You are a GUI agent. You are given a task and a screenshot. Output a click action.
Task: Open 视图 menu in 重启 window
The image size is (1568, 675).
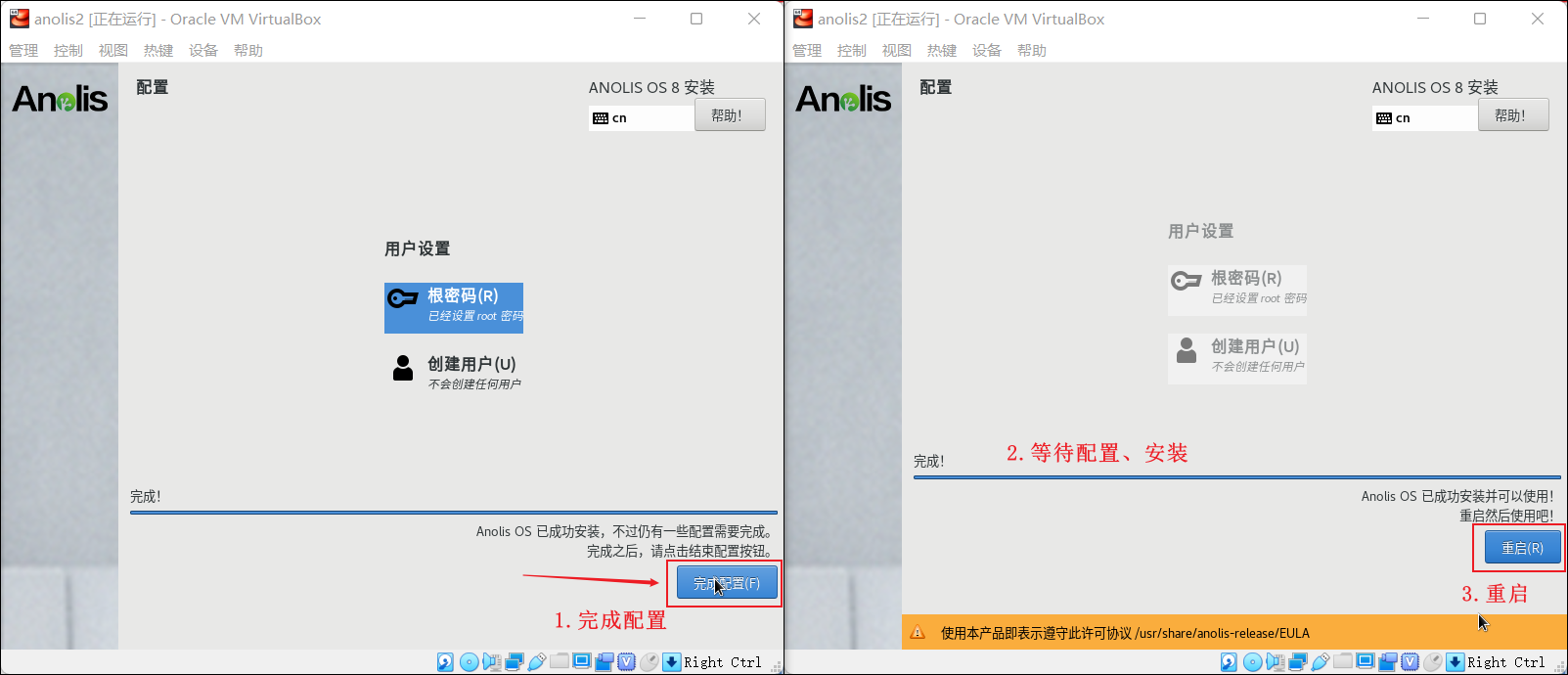(897, 50)
